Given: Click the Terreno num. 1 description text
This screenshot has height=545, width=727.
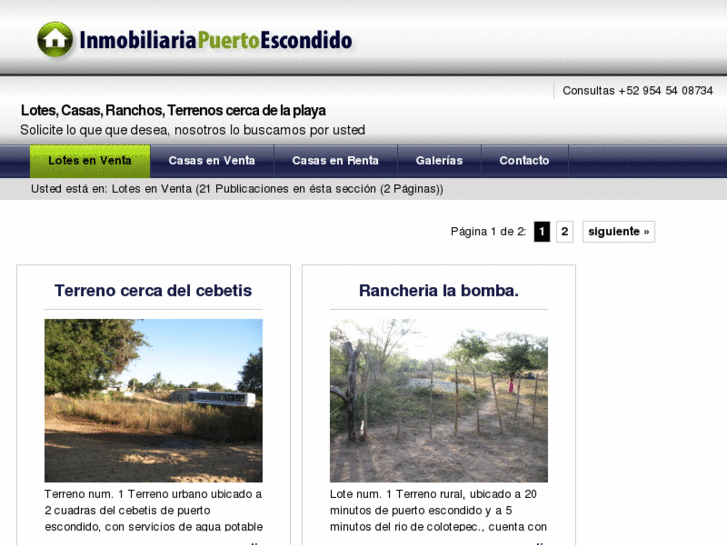Looking at the screenshot, I should [x=153, y=510].
